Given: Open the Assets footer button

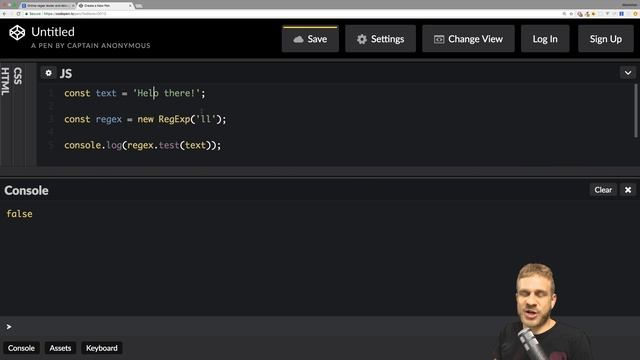Looking at the screenshot, I should pos(60,348).
